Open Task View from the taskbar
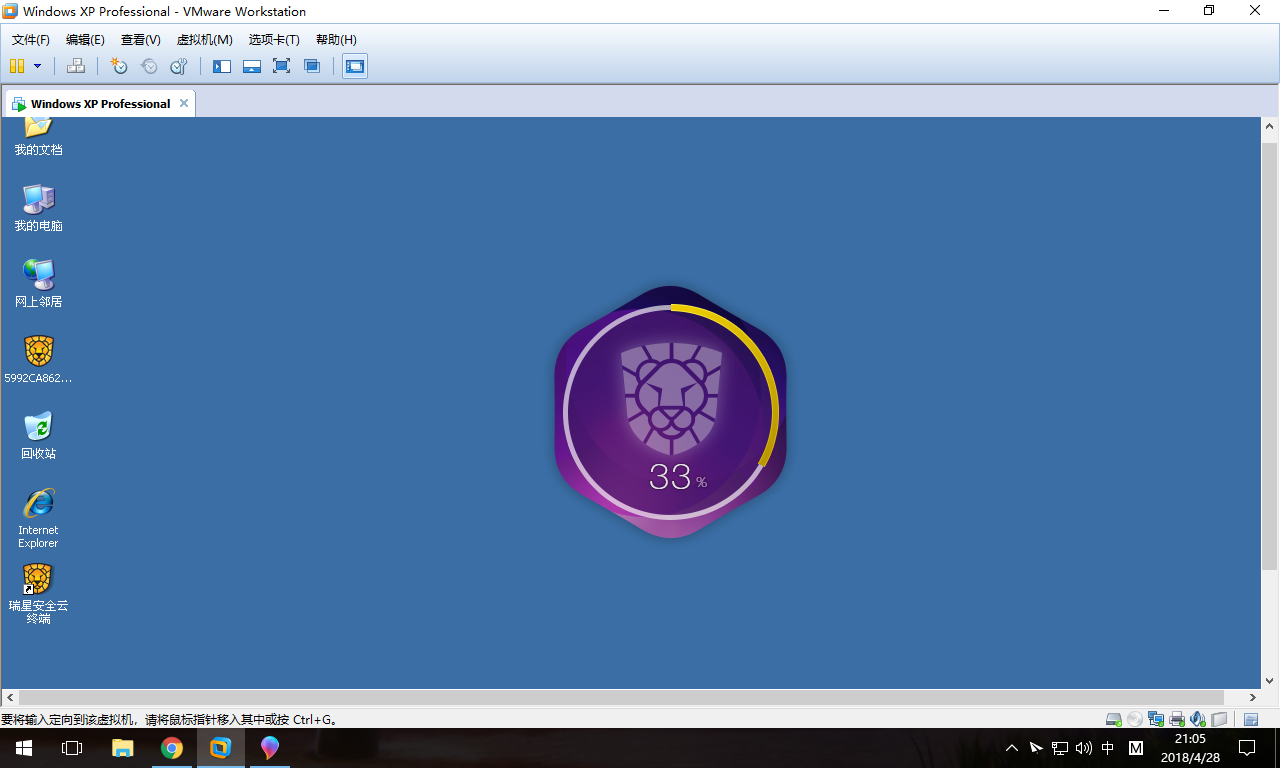Viewport: 1280px width, 768px height. coord(72,748)
